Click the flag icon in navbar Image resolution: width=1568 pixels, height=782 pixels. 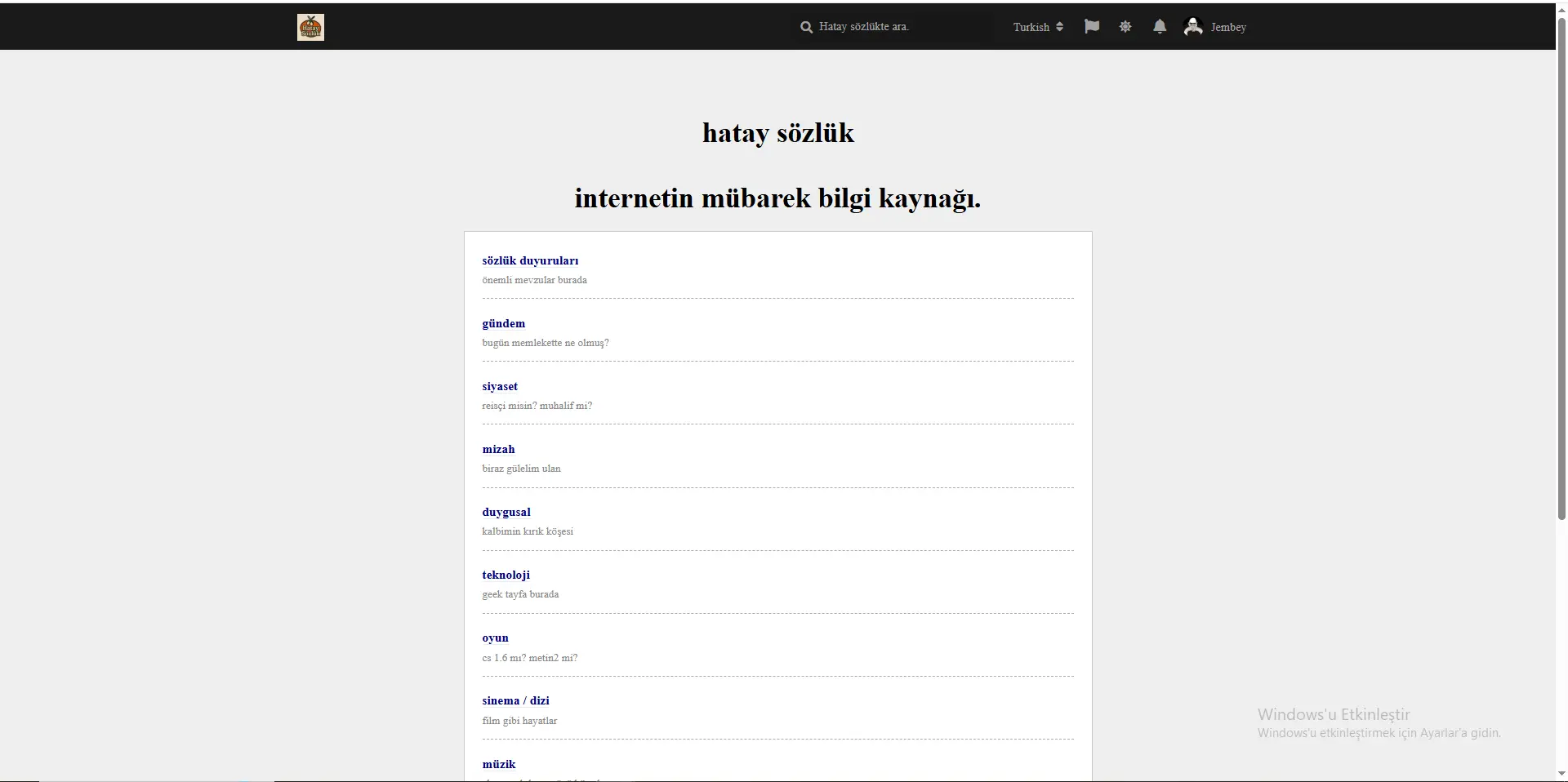pyautogui.click(x=1092, y=26)
